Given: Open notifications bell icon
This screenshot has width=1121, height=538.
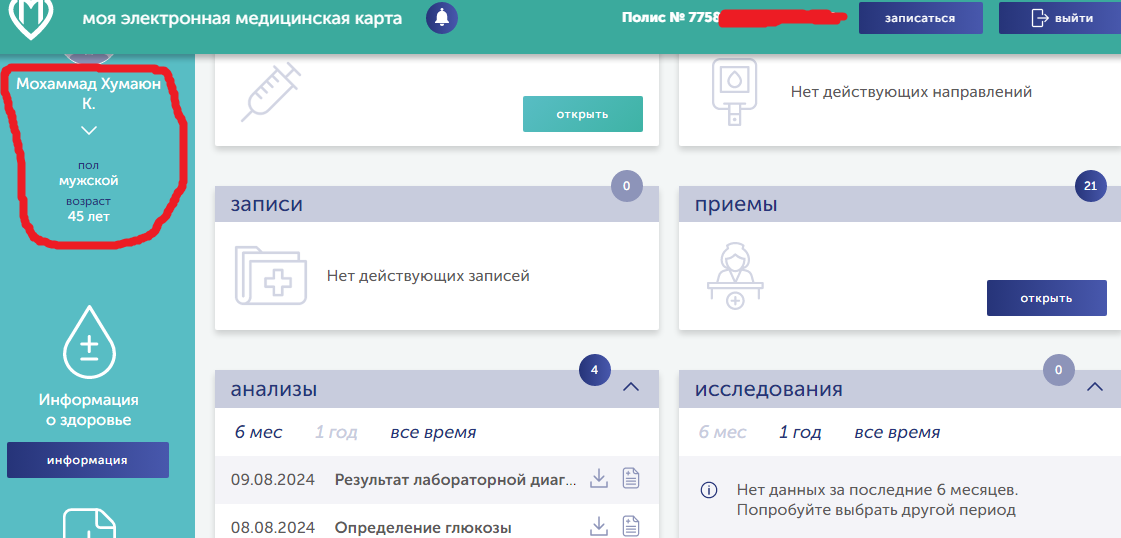Looking at the screenshot, I should pyautogui.click(x=442, y=18).
